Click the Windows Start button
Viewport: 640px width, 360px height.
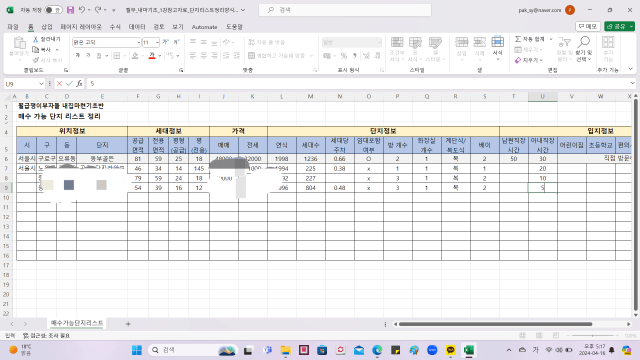click(137, 350)
